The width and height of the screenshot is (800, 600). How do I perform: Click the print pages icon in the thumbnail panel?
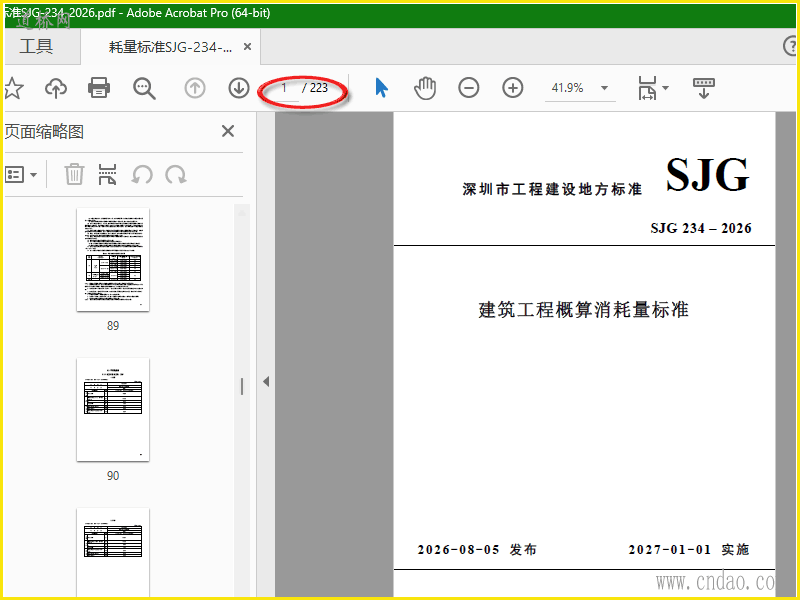pyautogui.click(x=107, y=174)
